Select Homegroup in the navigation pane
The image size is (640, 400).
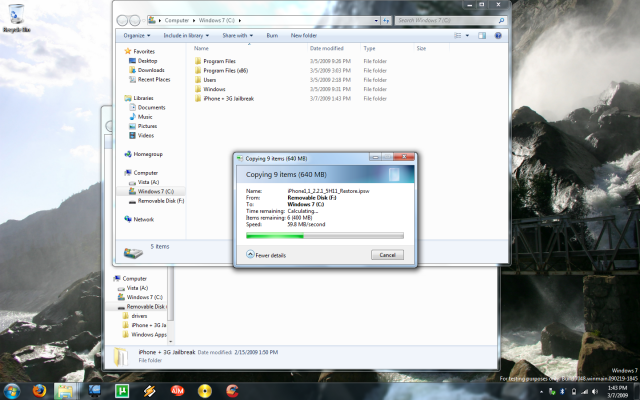143,154
